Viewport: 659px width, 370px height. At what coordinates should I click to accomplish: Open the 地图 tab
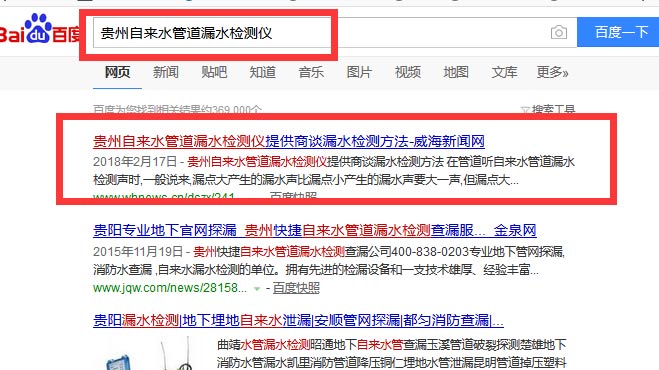[456, 72]
